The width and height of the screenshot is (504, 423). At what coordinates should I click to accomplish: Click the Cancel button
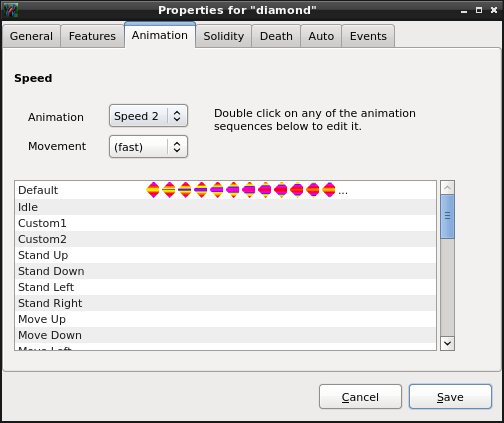(x=360, y=397)
